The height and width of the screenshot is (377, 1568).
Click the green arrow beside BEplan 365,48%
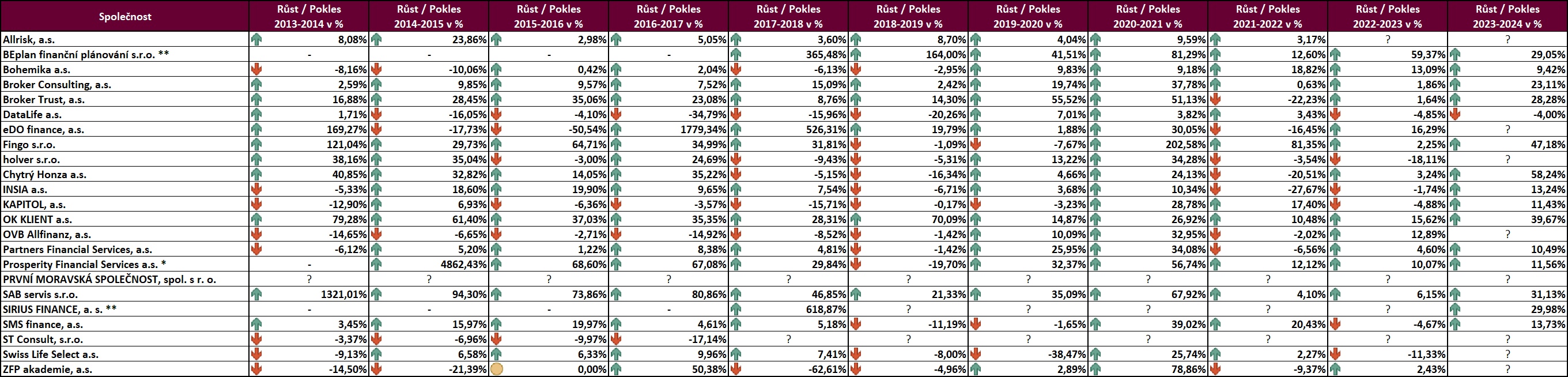pyautogui.click(x=736, y=54)
